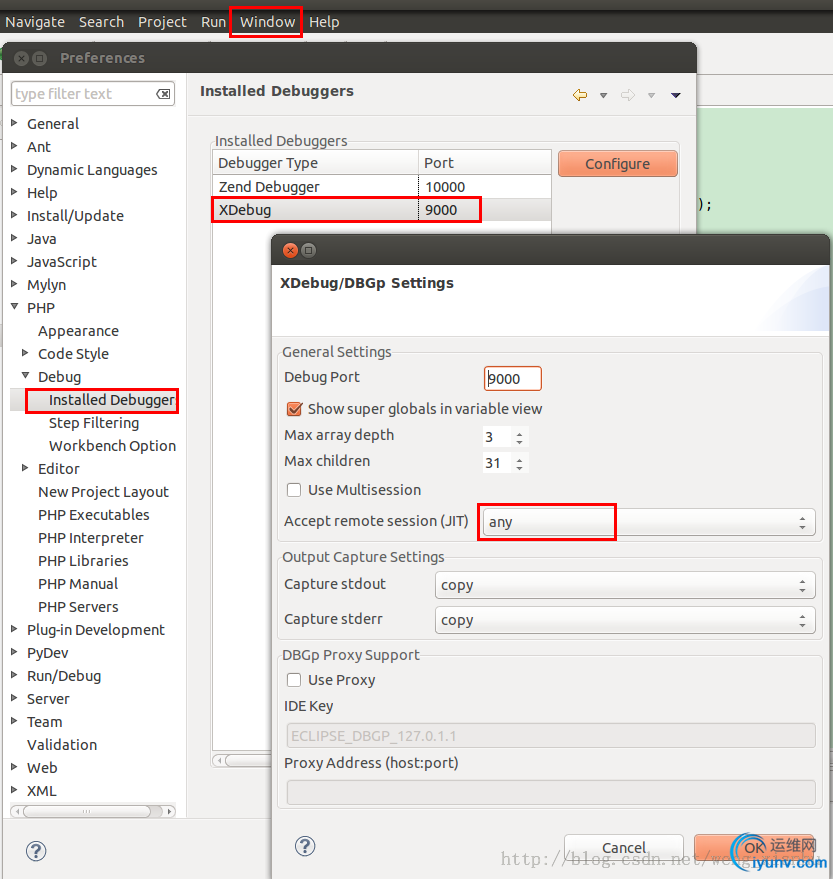The height and width of the screenshot is (879, 833).
Task: Click Cancel in XDebug settings
Action: pyautogui.click(x=623, y=847)
